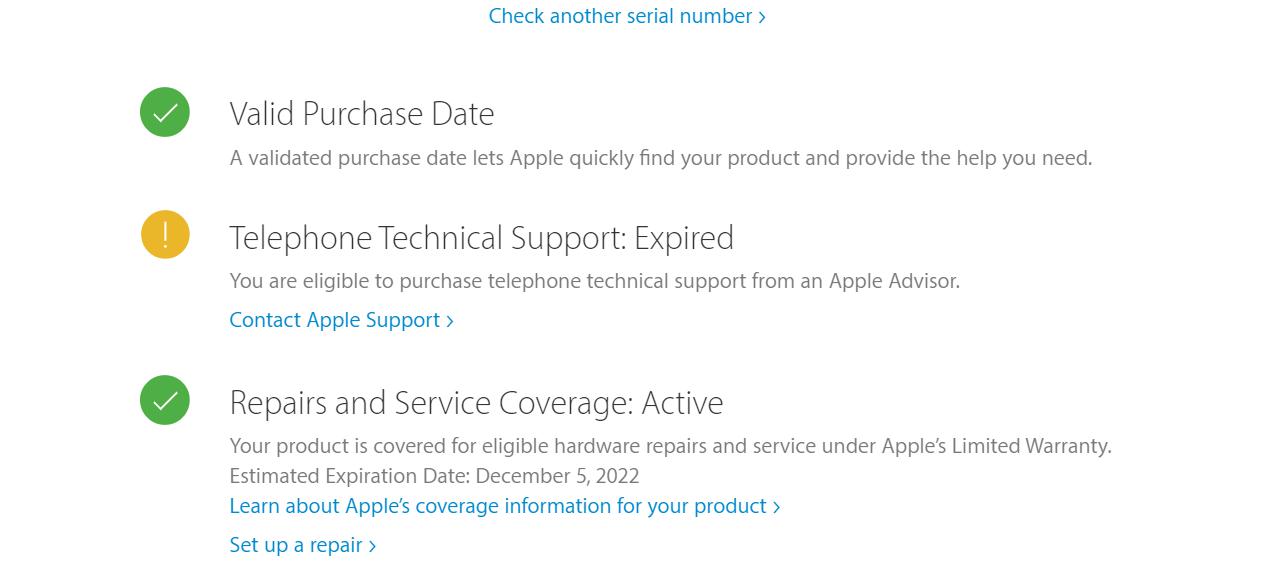Open the Contact Apple Support link
1273x582 pixels.
335,320
